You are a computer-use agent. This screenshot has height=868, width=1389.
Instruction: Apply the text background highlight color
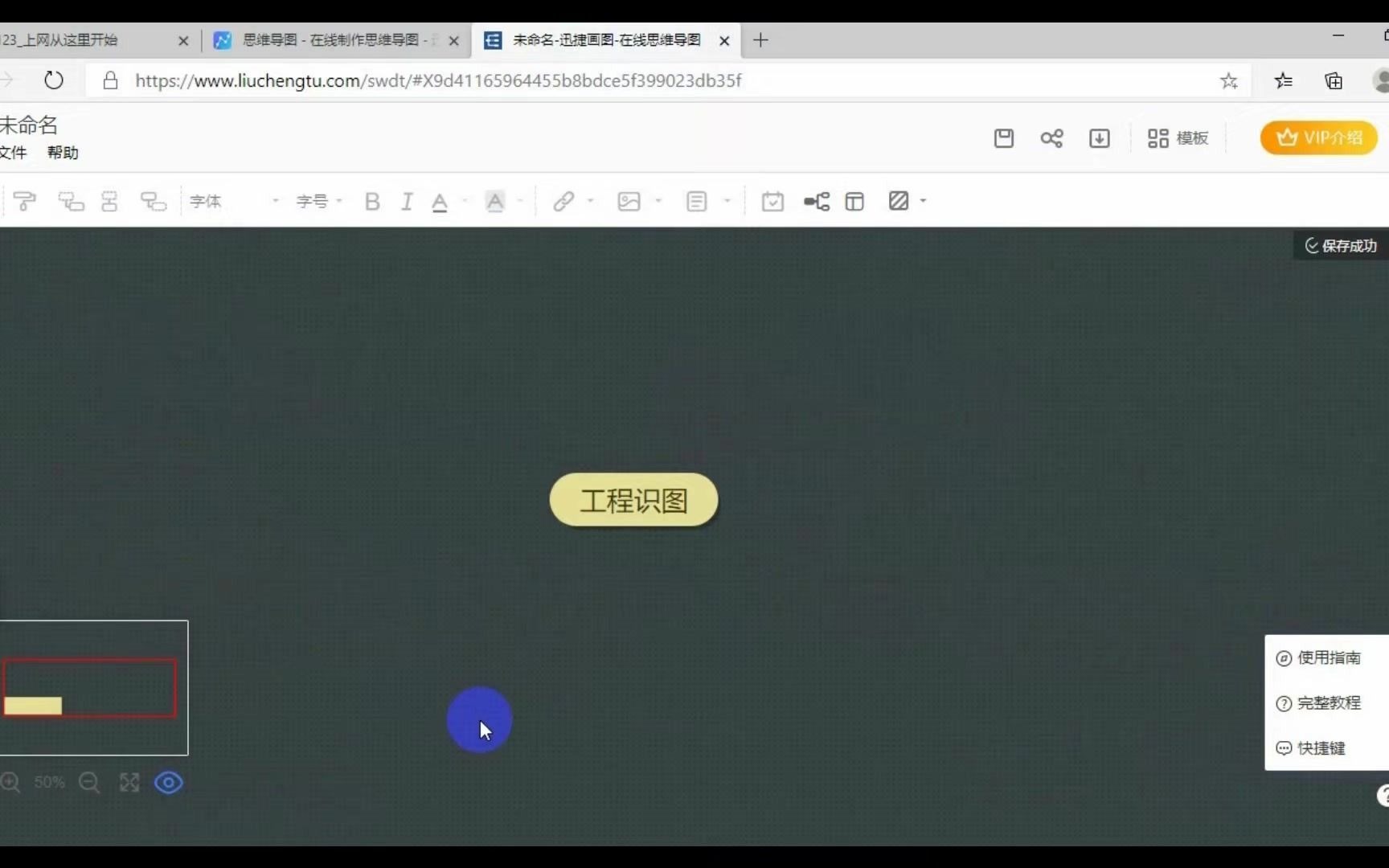[x=495, y=202]
